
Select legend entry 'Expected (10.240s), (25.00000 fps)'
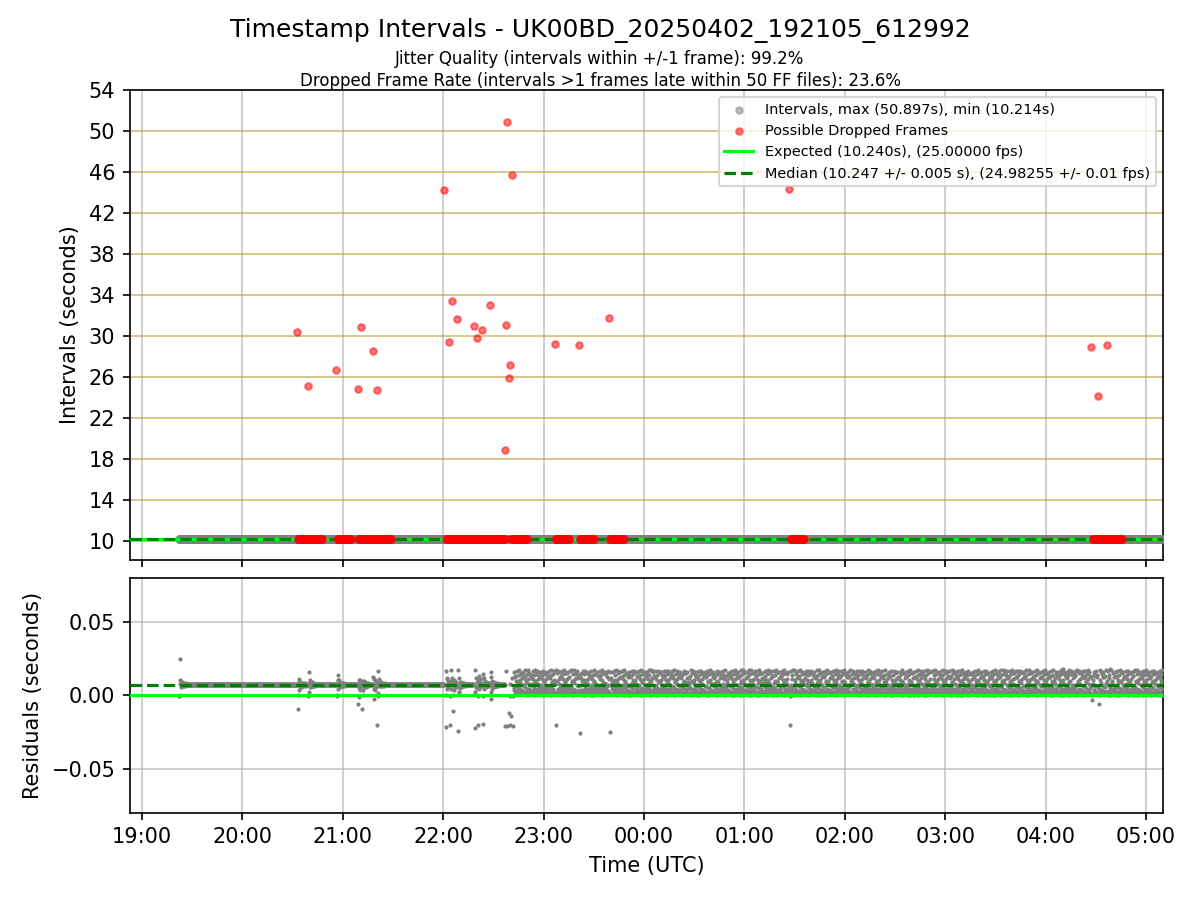[893, 152]
